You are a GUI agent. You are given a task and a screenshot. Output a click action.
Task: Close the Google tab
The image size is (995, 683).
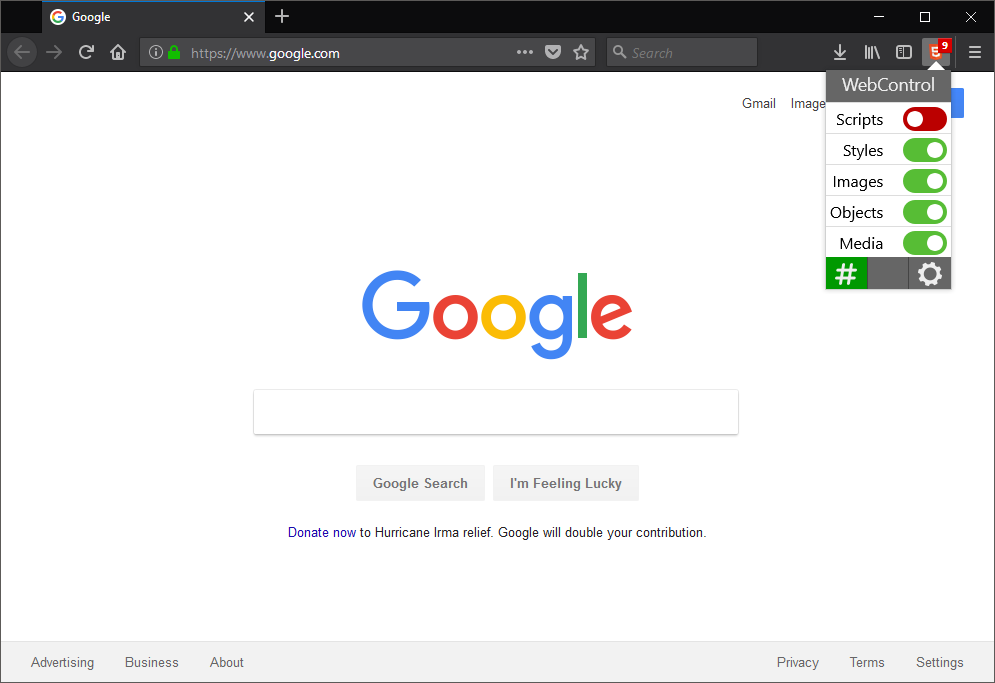249,17
